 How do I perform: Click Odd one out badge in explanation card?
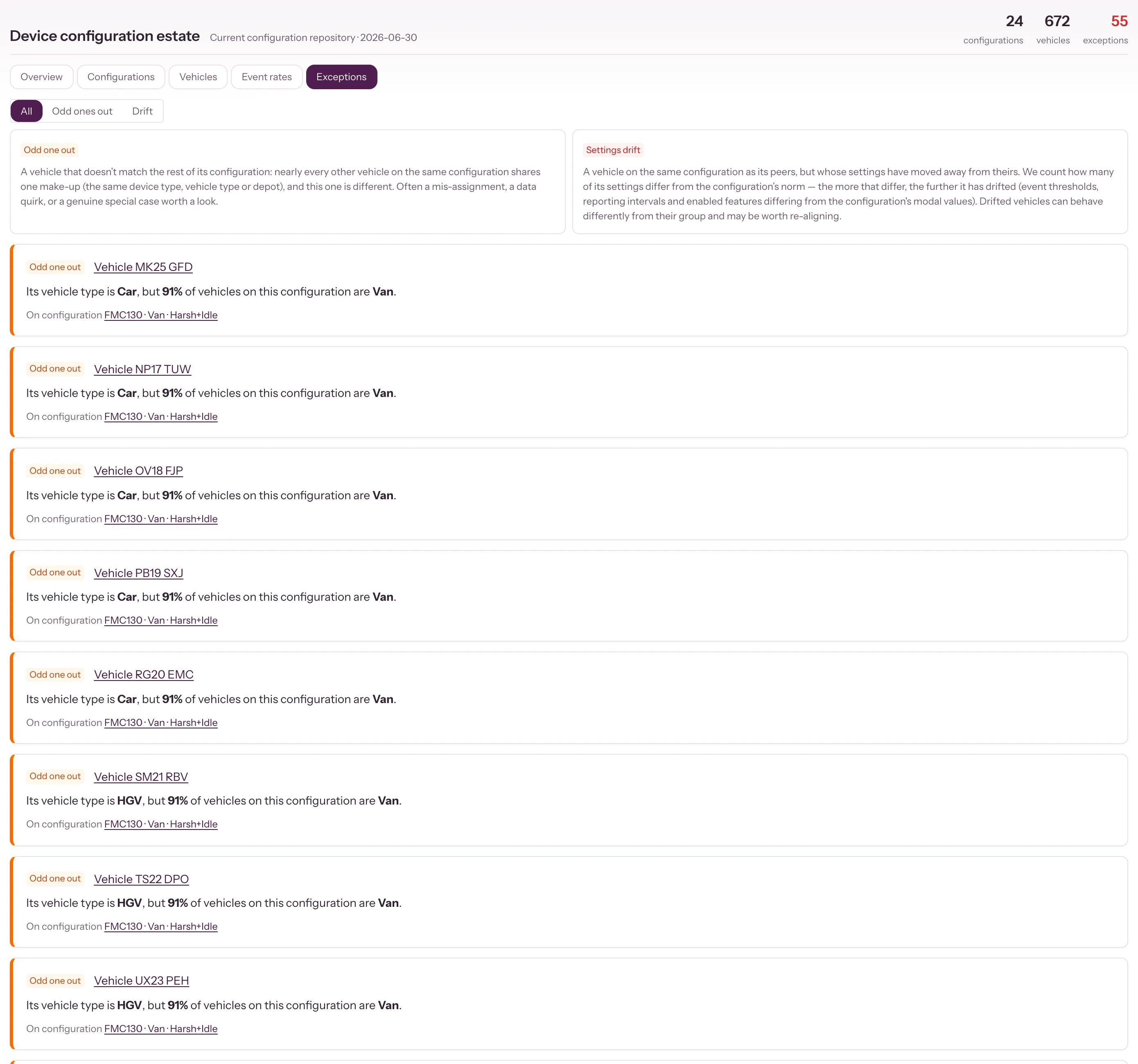point(49,150)
